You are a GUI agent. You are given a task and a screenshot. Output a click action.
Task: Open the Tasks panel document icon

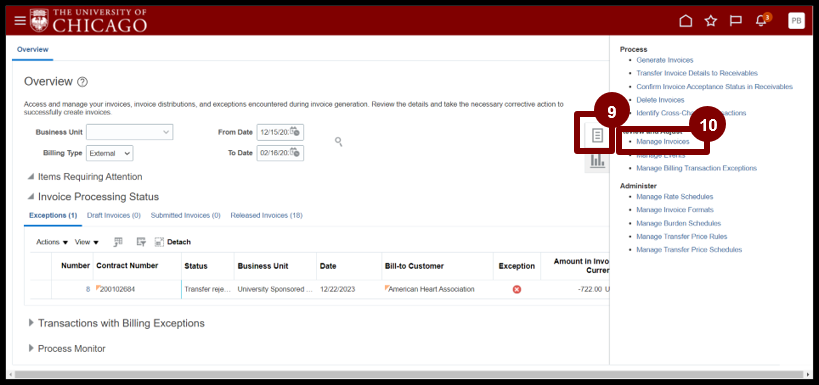pyautogui.click(x=597, y=136)
